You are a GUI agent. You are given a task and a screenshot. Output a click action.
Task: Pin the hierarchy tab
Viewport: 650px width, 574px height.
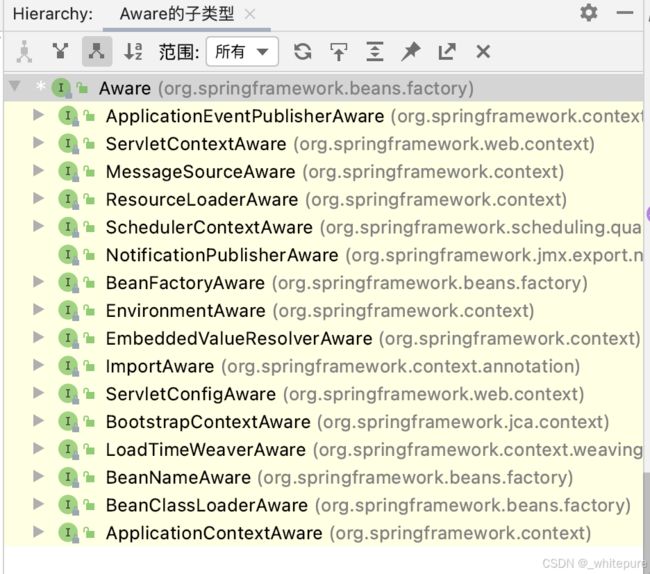click(x=411, y=52)
